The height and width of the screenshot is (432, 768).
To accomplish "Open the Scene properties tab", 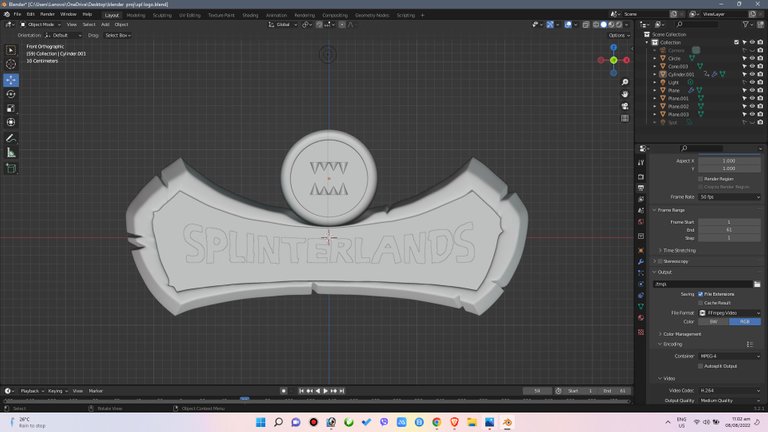I will (641, 211).
